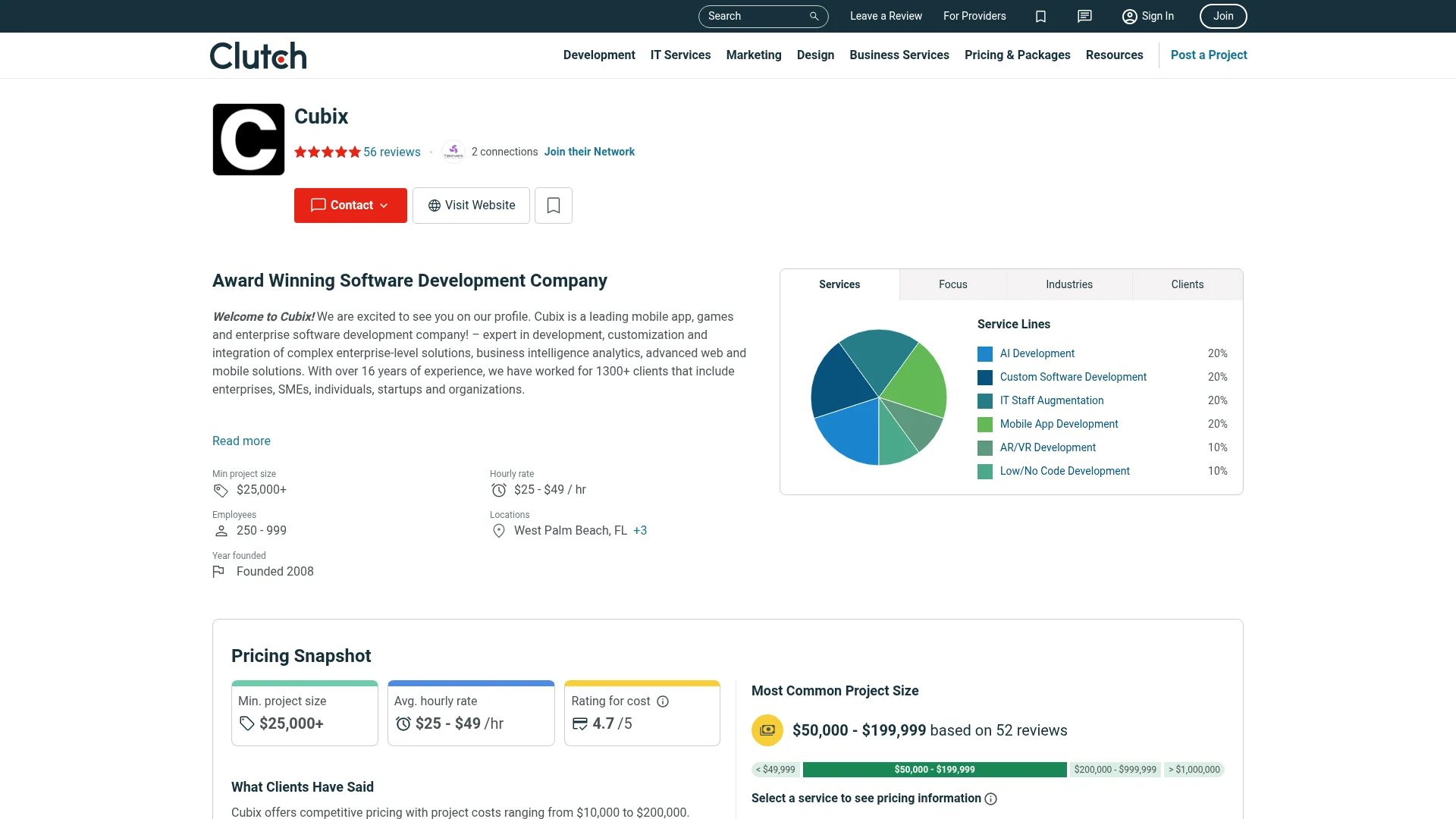Click the AI Development blue color swatch
Image resolution: width=1456 pixels, height=819 pixels.
point(985,354)
